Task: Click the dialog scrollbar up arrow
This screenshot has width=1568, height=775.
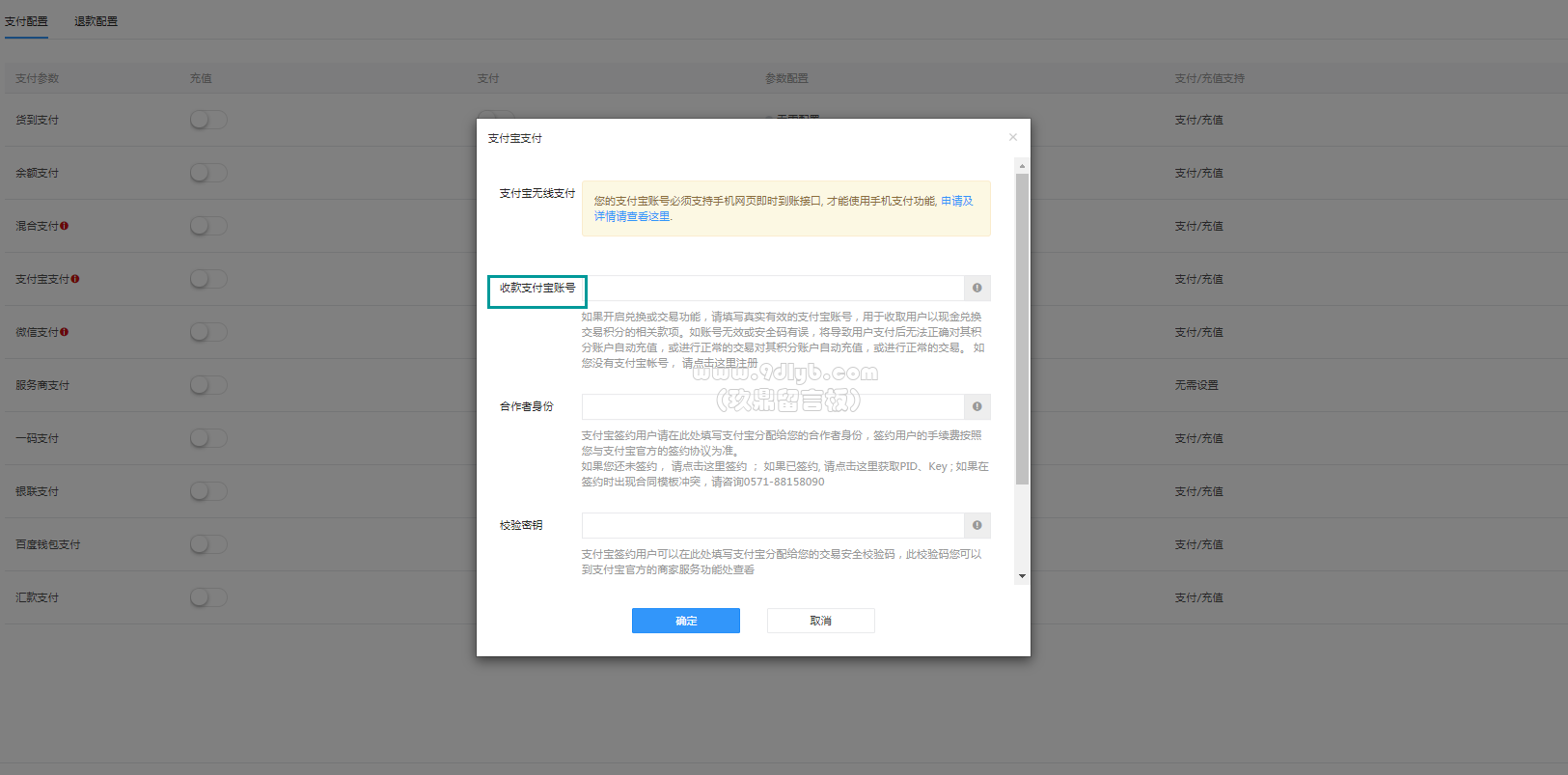Action: point(1022,166)
